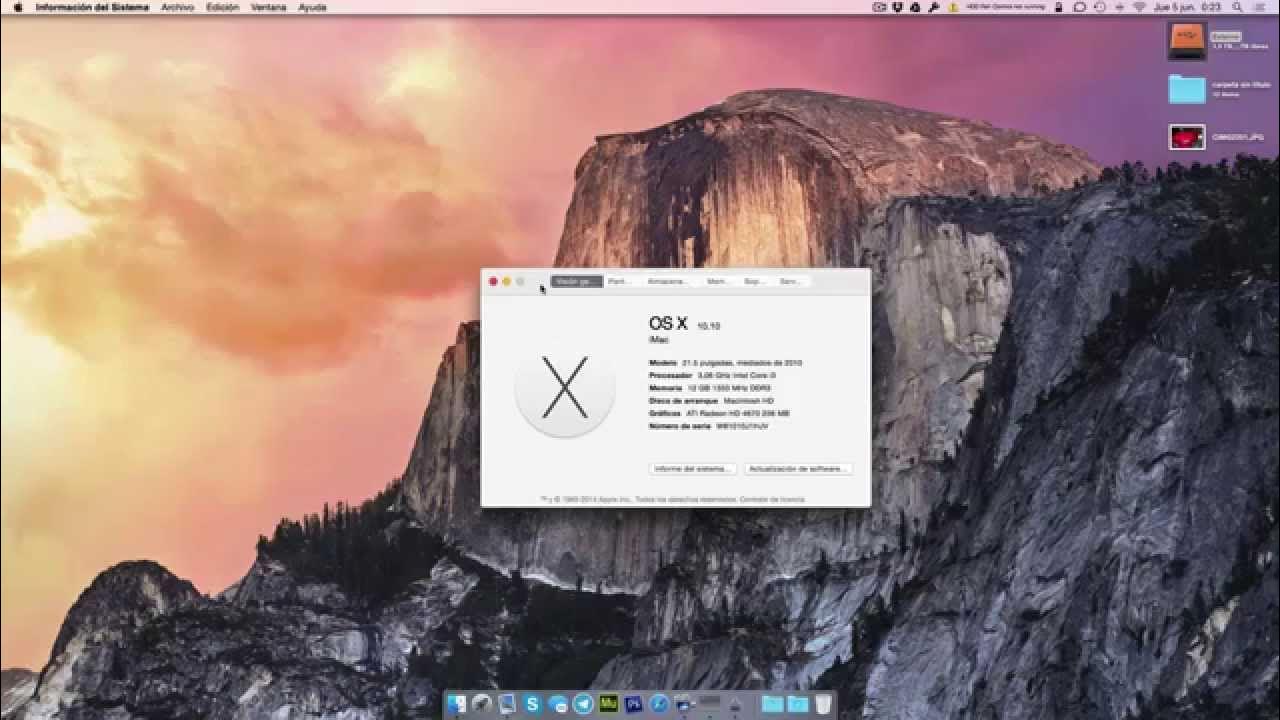This screenshot has width=1280, height=720.
Task: Click the Actualización de software button
Action: coord(798,468)
